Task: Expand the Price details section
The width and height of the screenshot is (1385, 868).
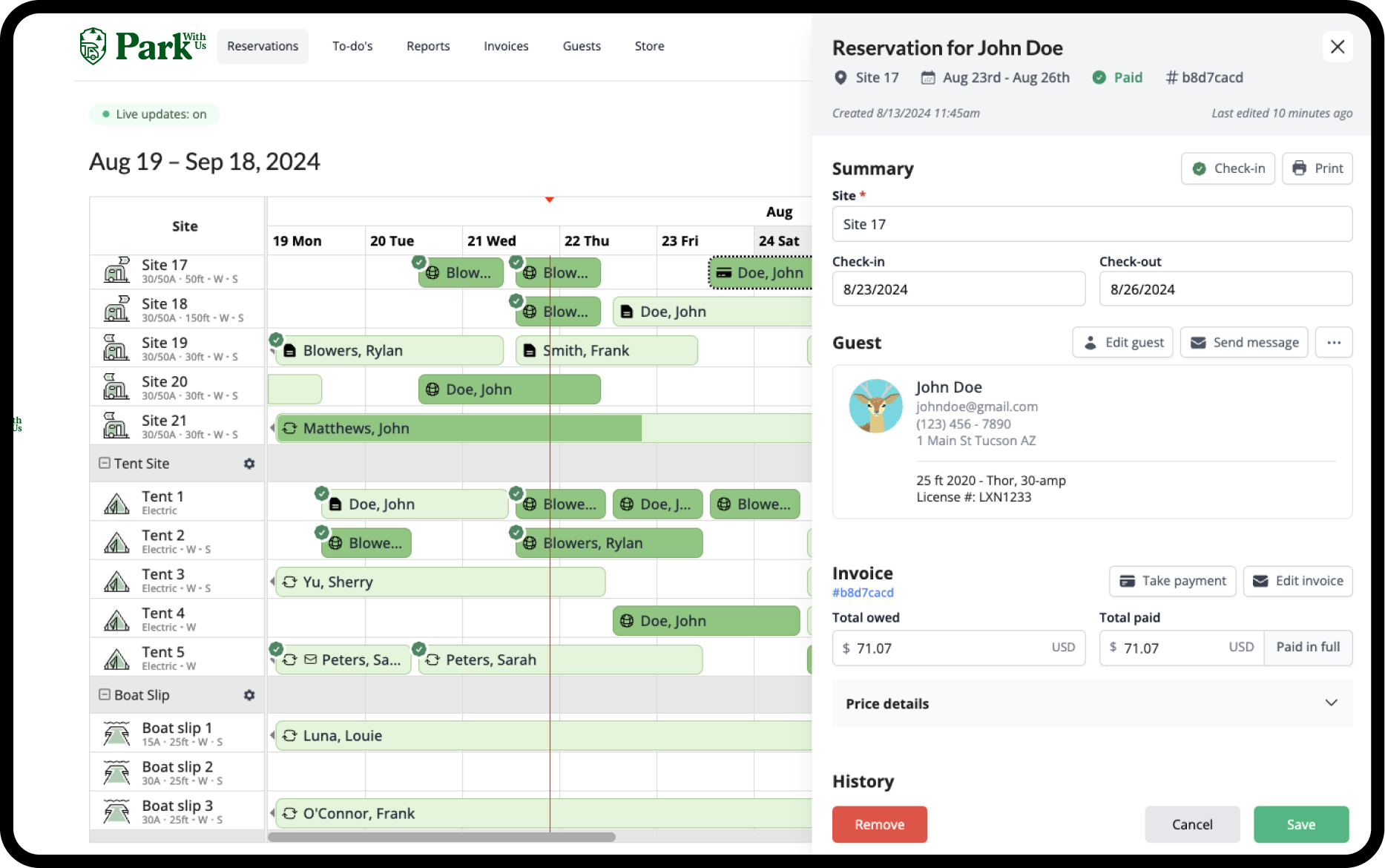Action: pos(1092,703)
